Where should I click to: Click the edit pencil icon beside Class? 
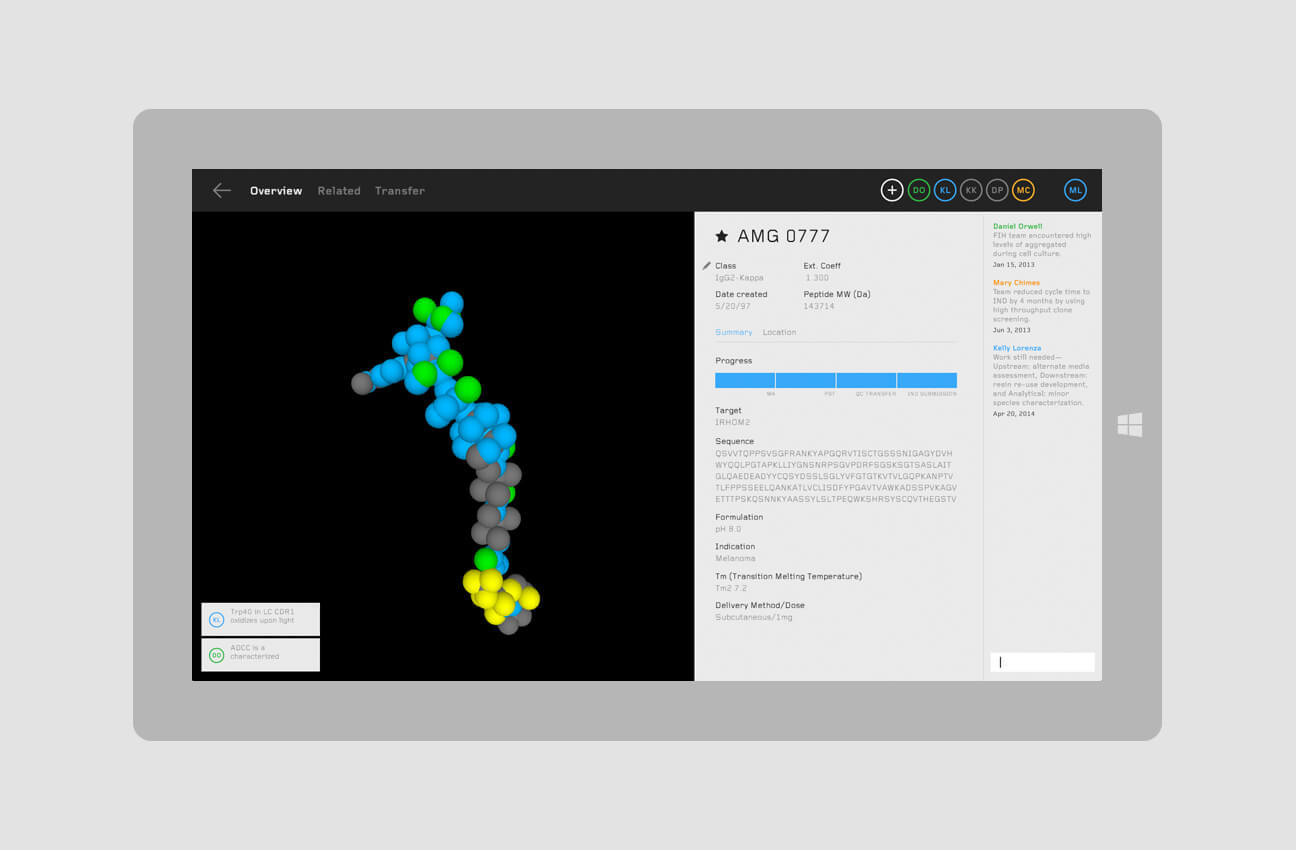[708, 266]
